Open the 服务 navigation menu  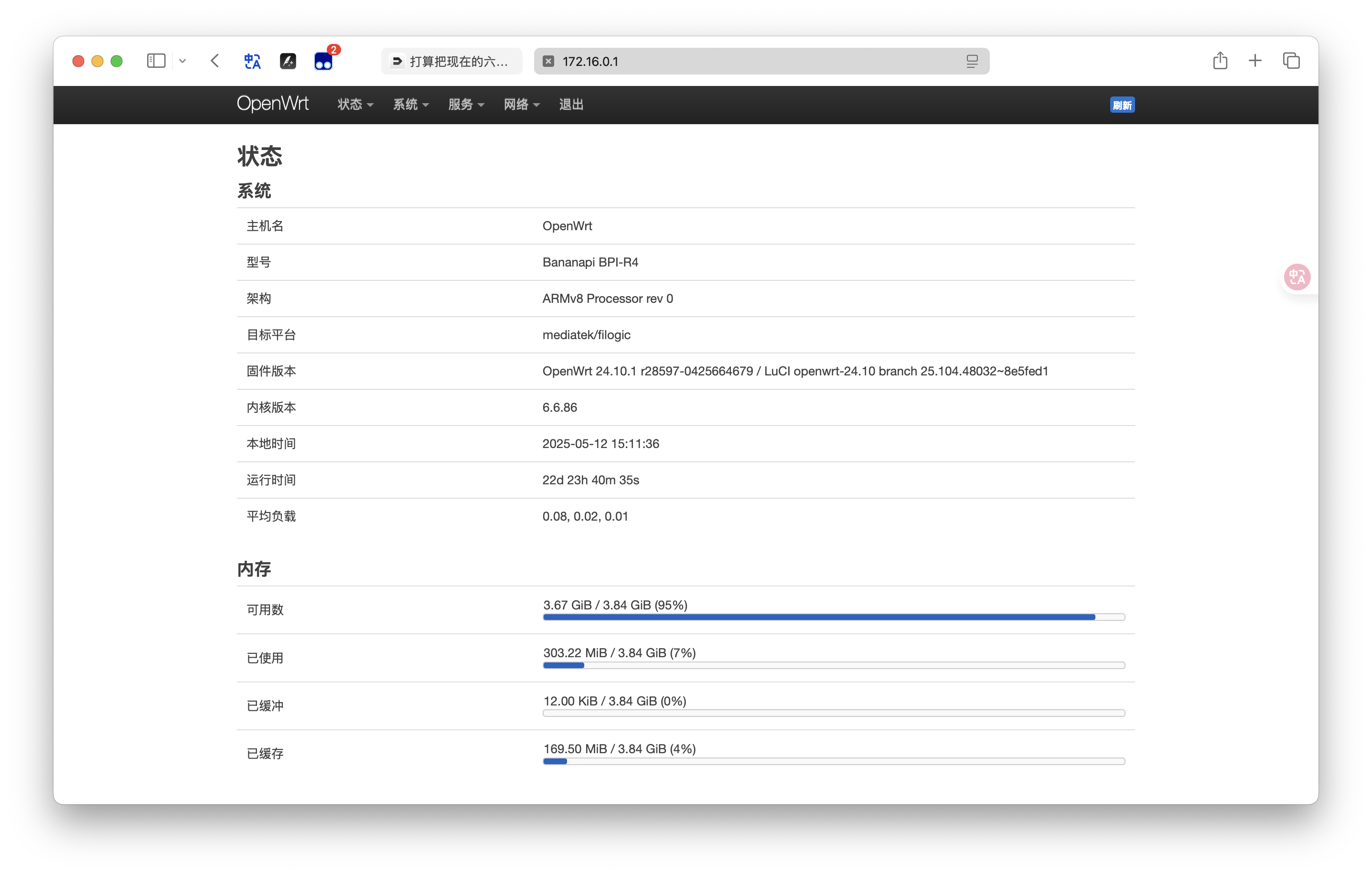(x=465, y=104)
